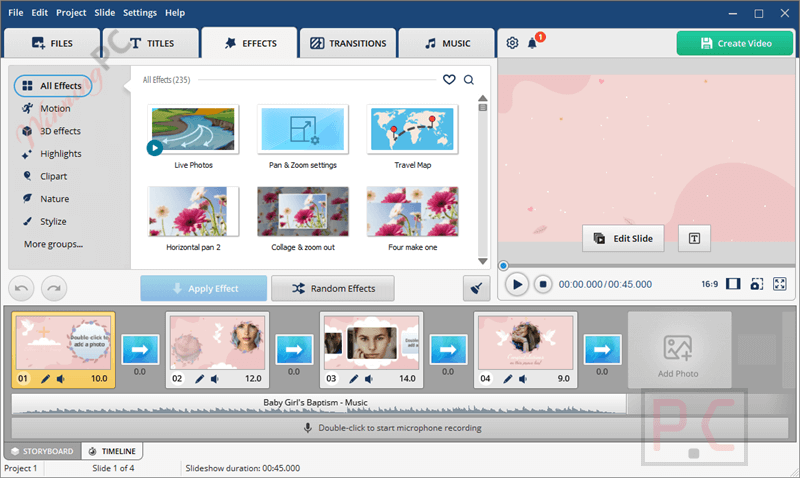Enter fullscreen preview mode

[780, 284]
